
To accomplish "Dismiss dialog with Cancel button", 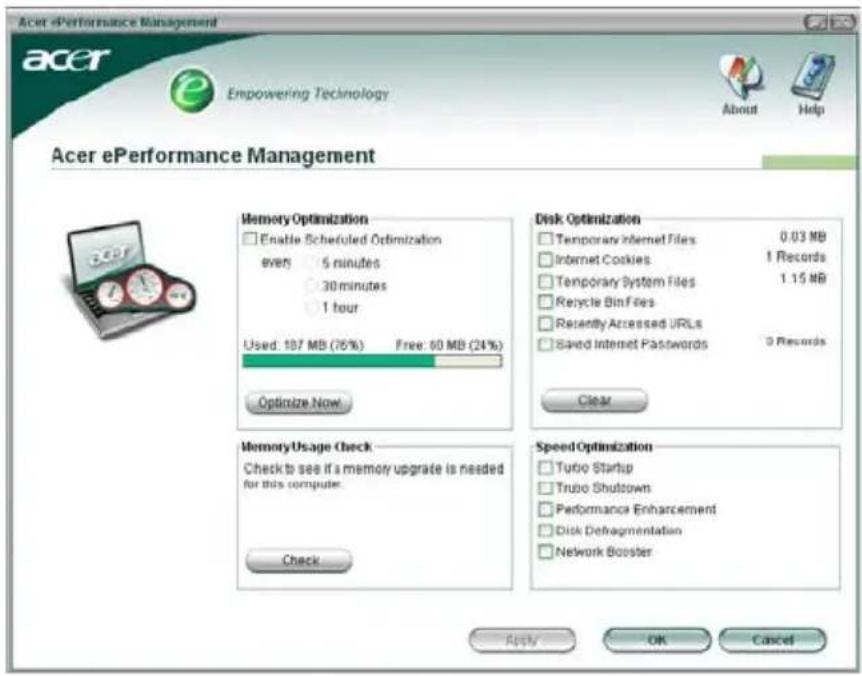I will (x=772, y=640).
